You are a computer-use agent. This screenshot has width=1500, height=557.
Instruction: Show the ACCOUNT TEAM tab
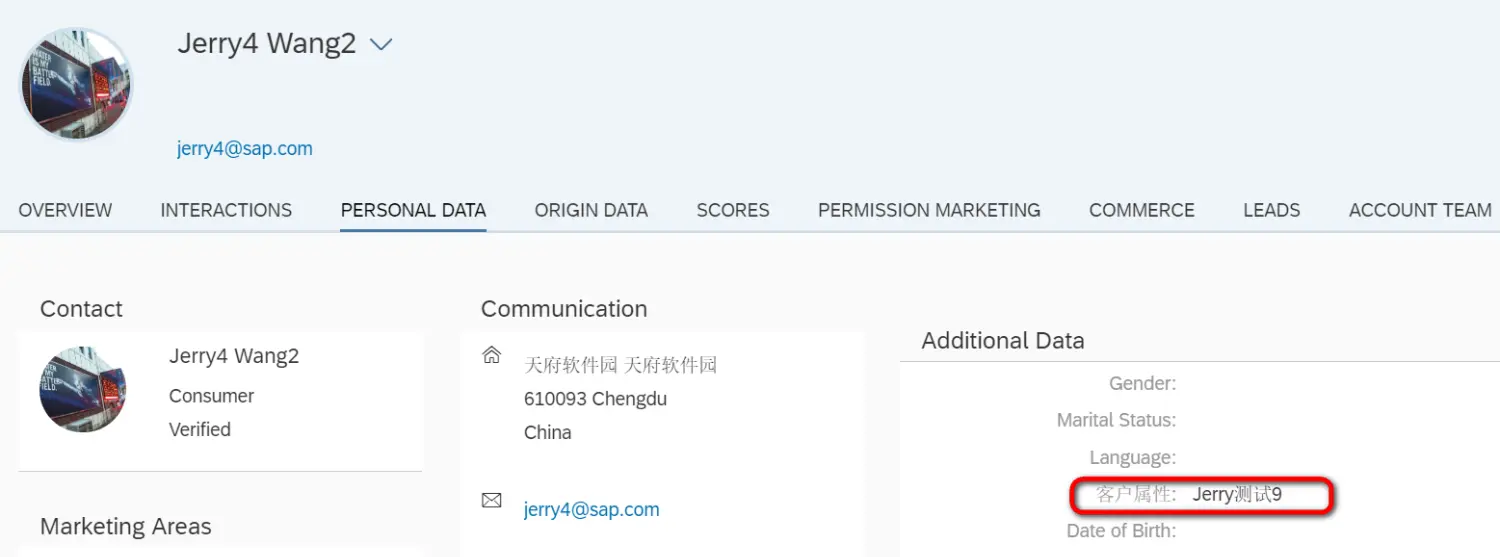pyautogui.click(x=1420, y=210)
